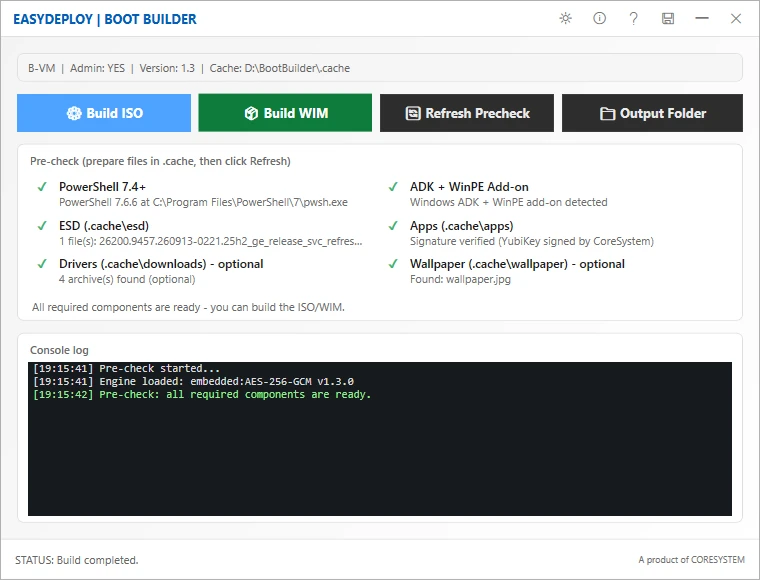Click the PowerShell 7.6.6 pwsh.exe path text

[203, 202]
